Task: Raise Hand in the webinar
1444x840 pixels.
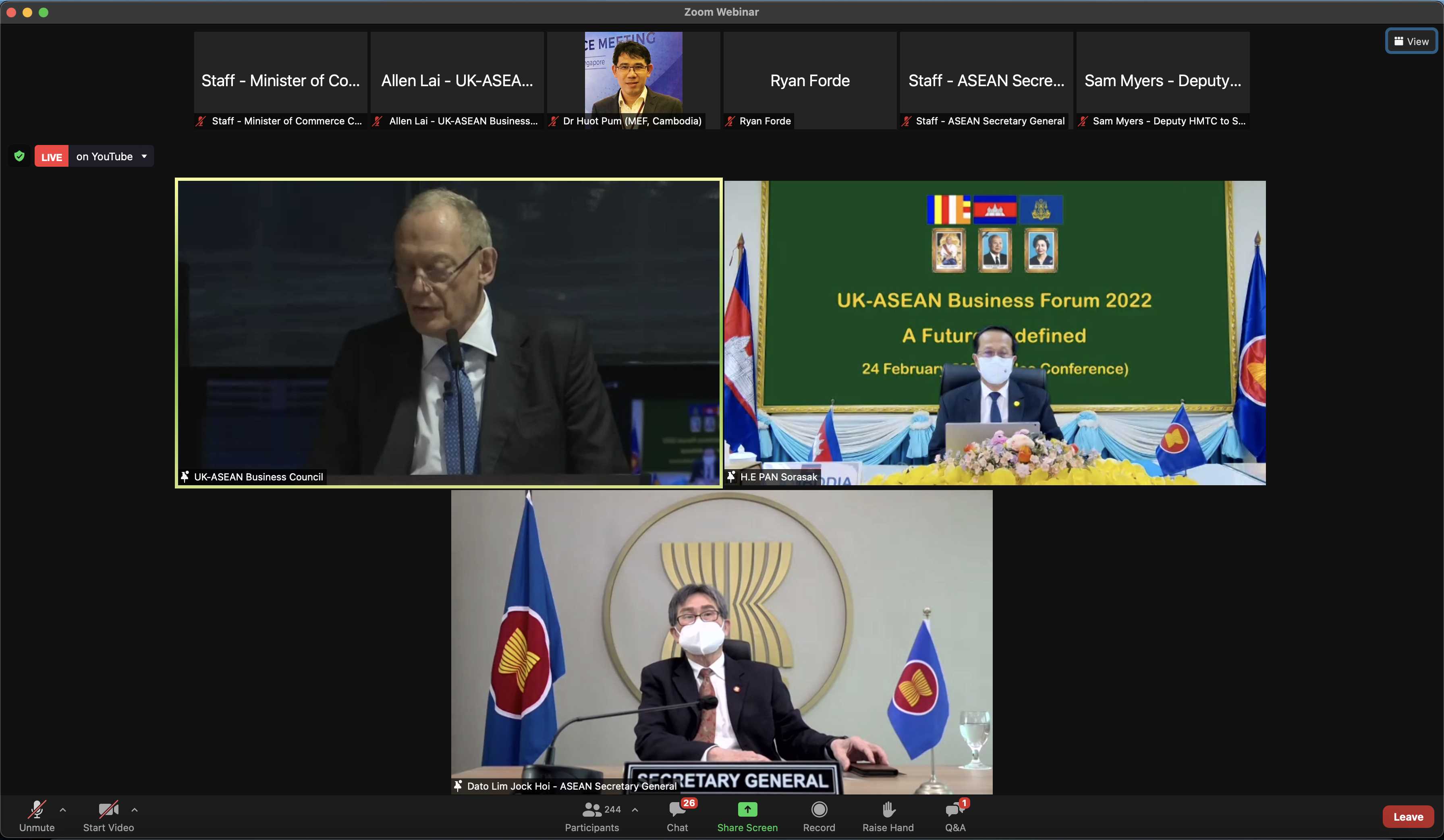Action: click(888, 816)
